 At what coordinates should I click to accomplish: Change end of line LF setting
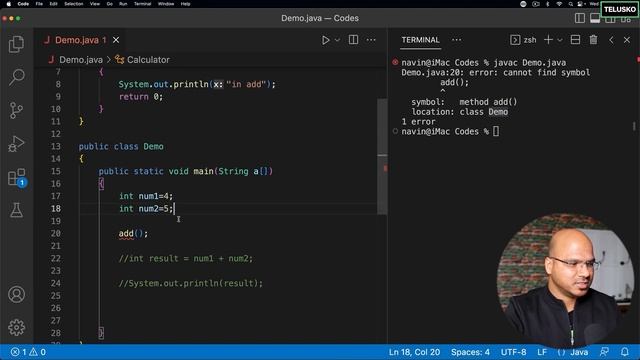(x=542, y=352)
